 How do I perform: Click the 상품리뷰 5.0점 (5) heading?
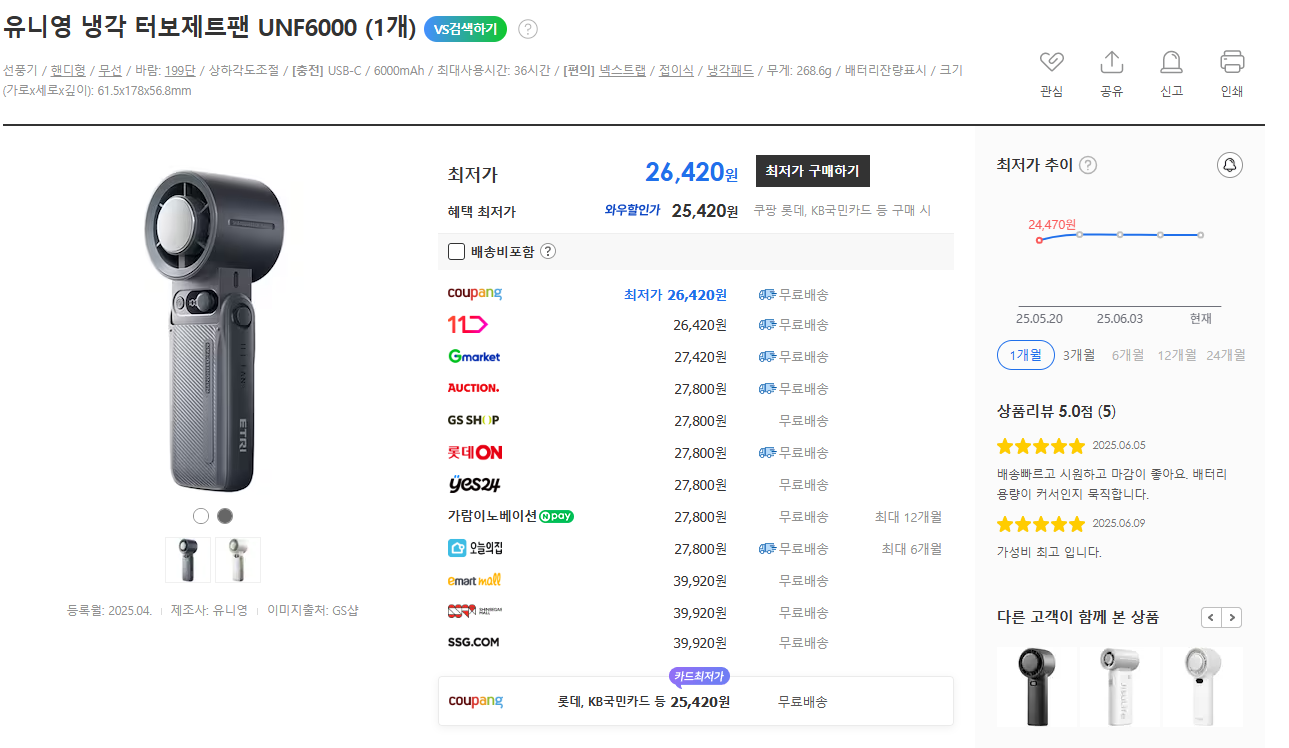[1056, 411]
